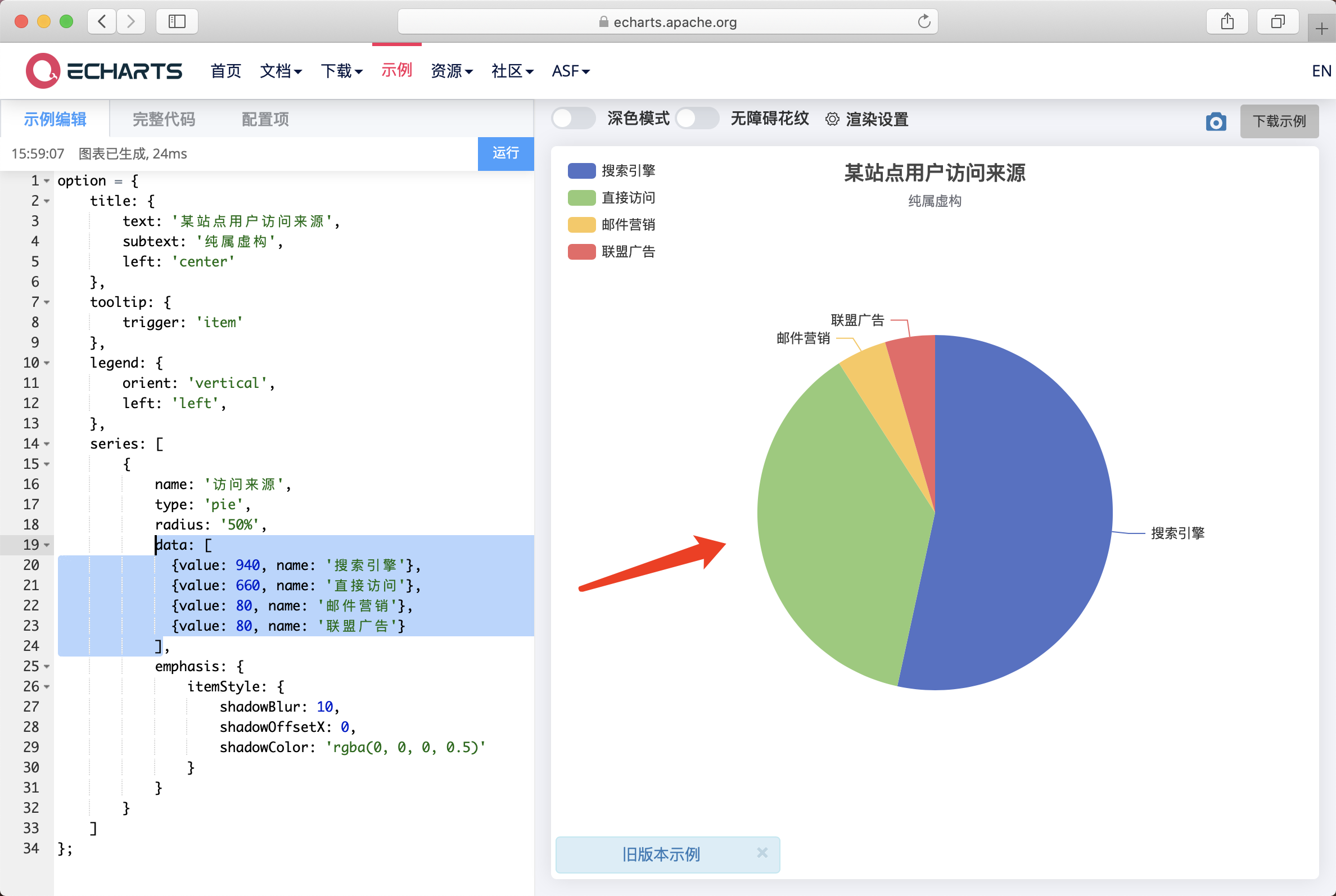
Task: Reload the page with the refresh icon
Action: 924,21
